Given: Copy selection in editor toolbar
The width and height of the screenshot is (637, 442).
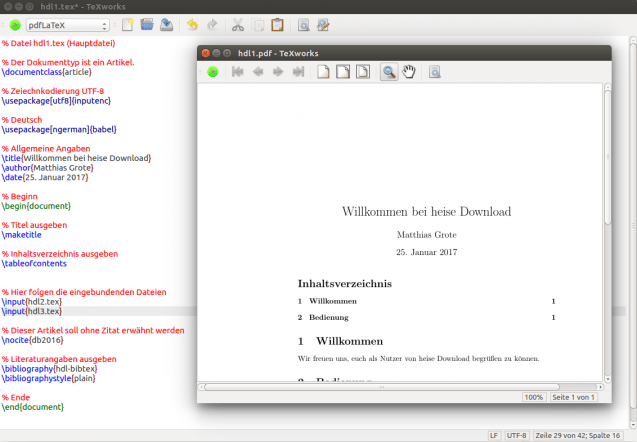Looking at the screenshot, I should [258, 25].
